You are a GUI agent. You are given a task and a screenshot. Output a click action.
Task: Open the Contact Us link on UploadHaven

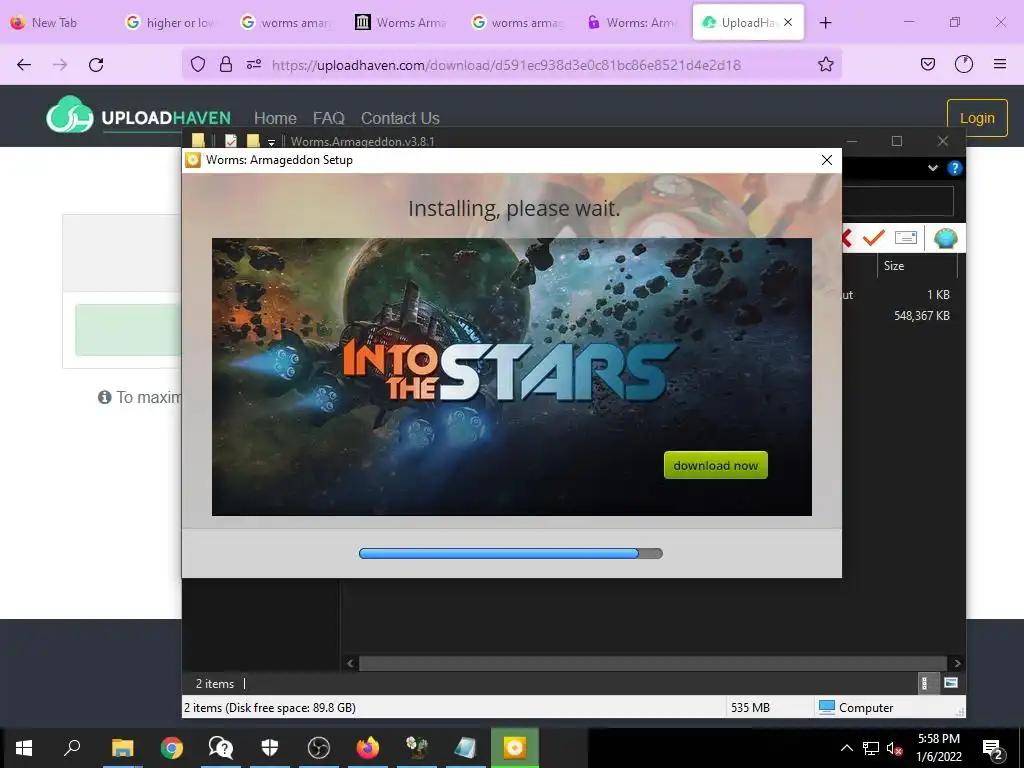tap(400, 118)
